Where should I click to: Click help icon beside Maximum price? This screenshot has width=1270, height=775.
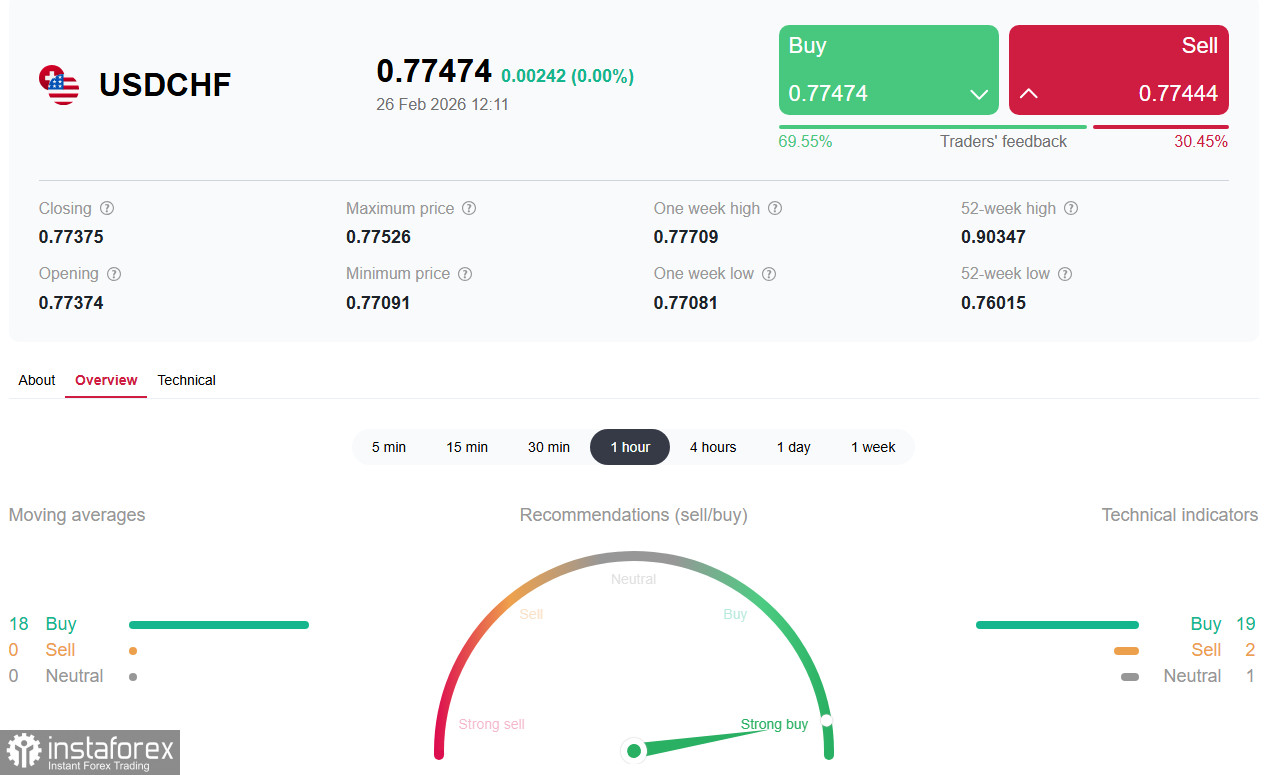coord(469,209)
